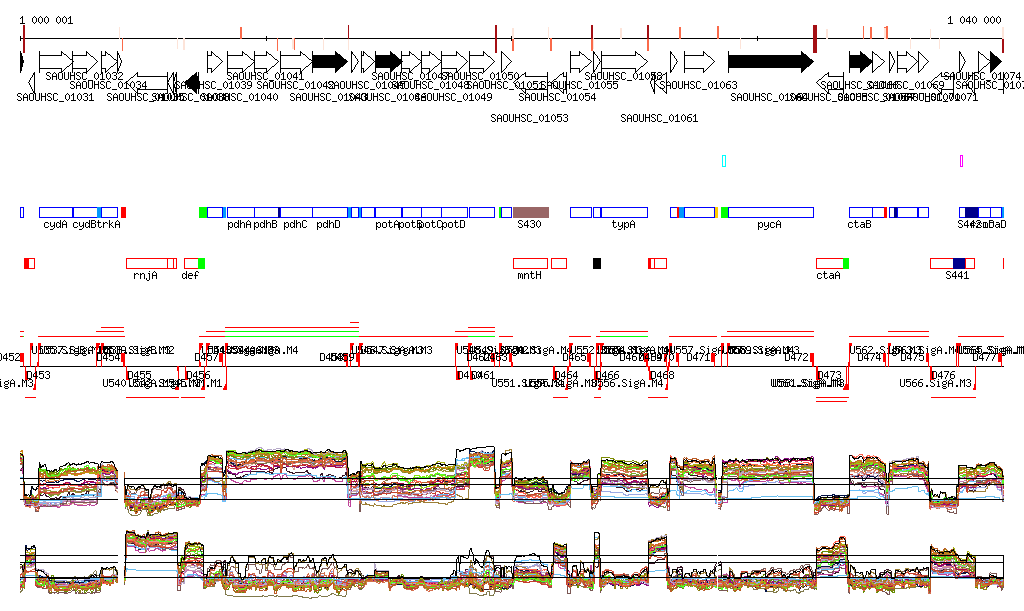This screenshot has width=1024, height=611.
Task: Click the pycA gene name label
Action: pos(769,225)
